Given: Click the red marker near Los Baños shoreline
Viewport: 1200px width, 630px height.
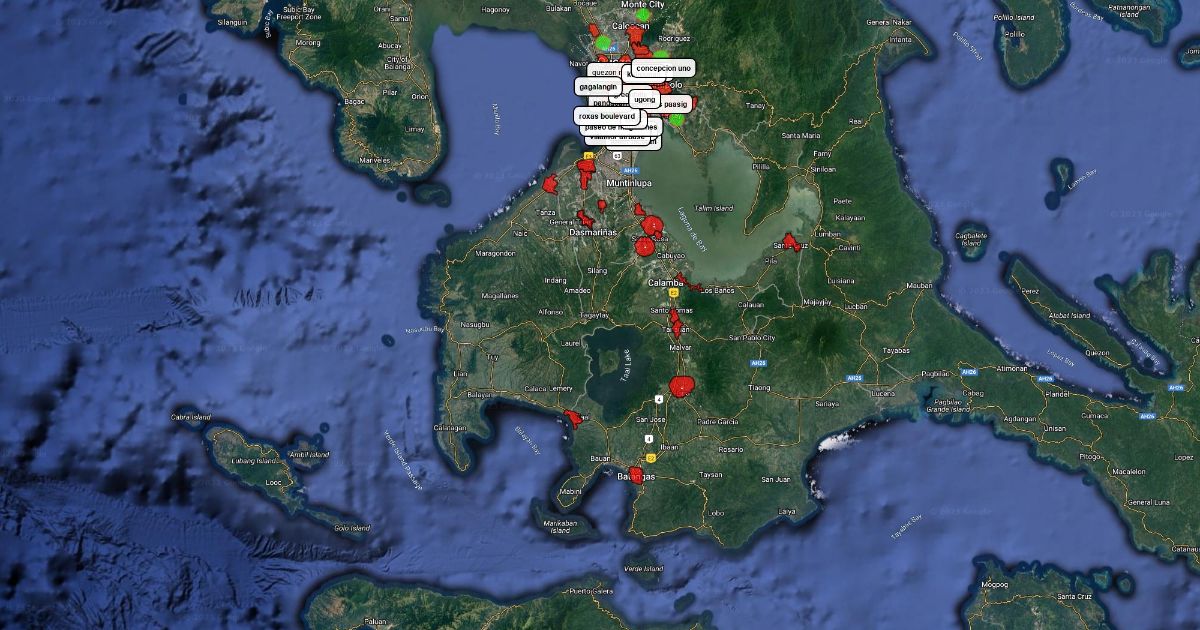Looking at the screenshot, I should (x=688, y=284).
